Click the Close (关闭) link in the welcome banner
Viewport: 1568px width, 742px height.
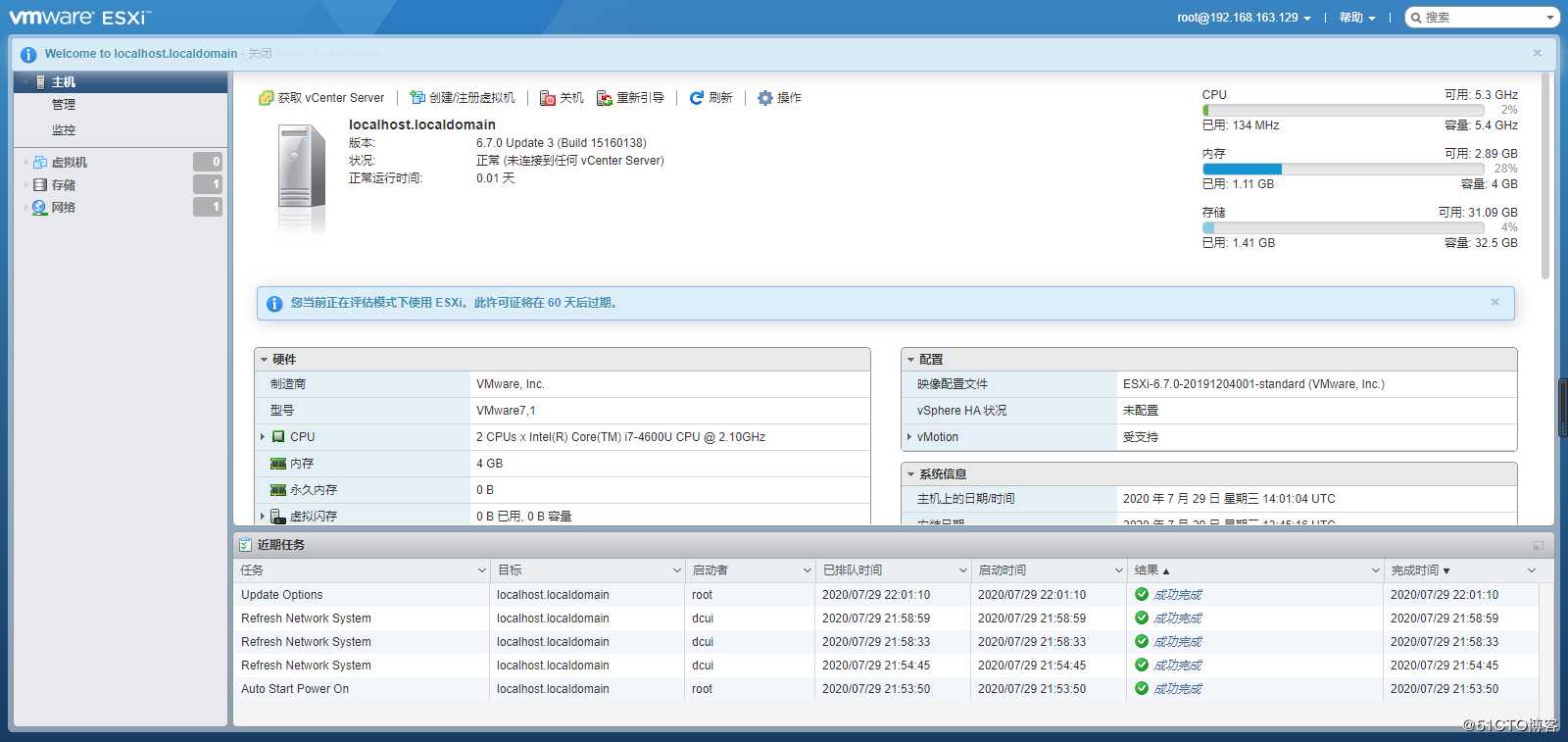[x=260, y=54]
